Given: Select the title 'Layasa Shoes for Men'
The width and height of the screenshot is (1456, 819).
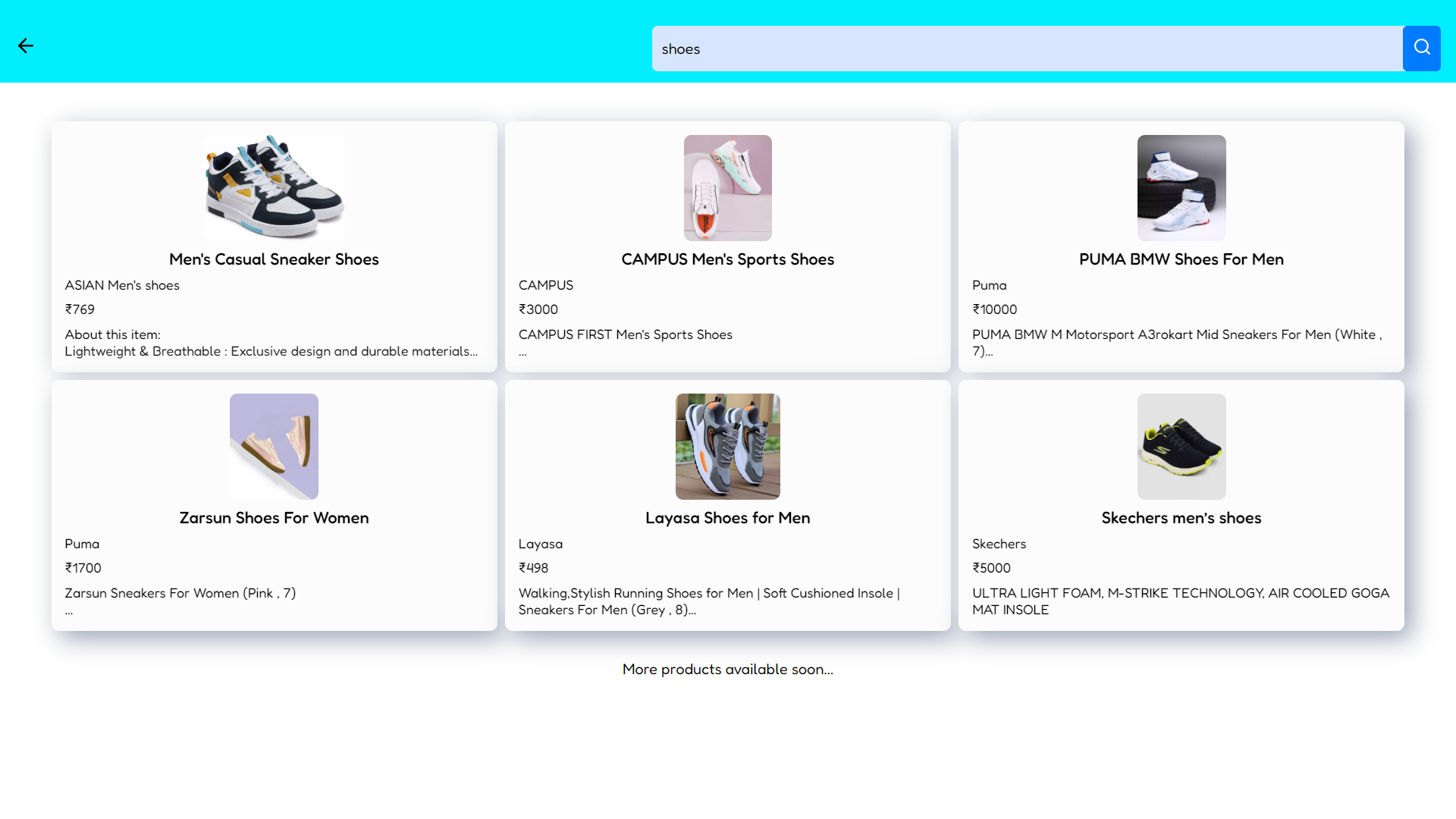Looking at the screenshot, I should click(728, 518).
